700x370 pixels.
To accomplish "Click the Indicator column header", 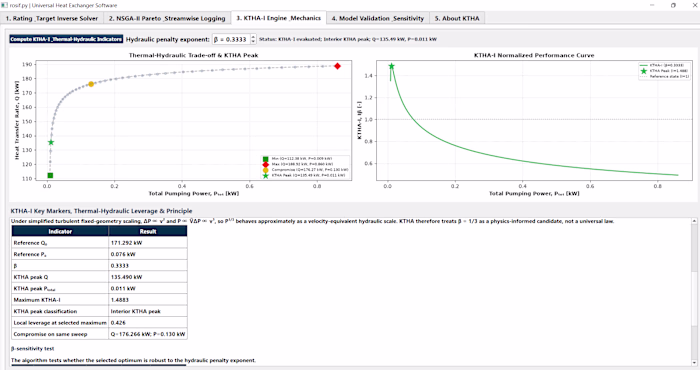I will coord(60,231).
